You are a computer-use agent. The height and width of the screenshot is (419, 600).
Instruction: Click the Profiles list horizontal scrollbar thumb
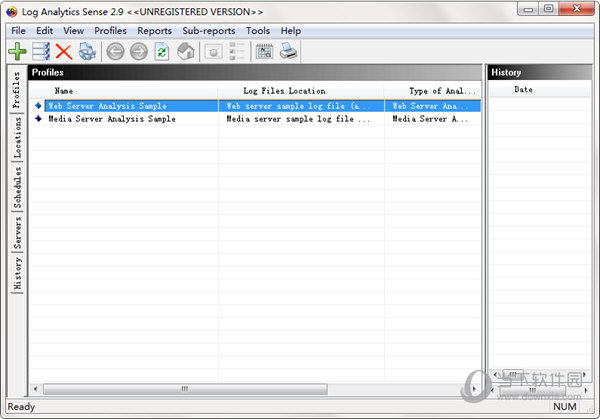tap(185, 389)
